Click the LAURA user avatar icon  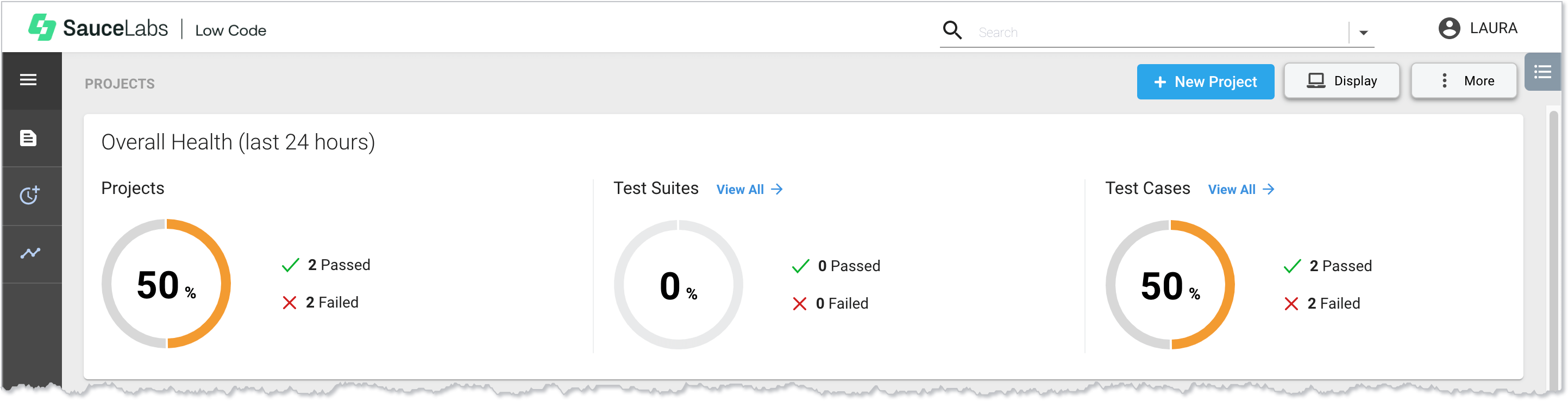tap(1448, 28)
